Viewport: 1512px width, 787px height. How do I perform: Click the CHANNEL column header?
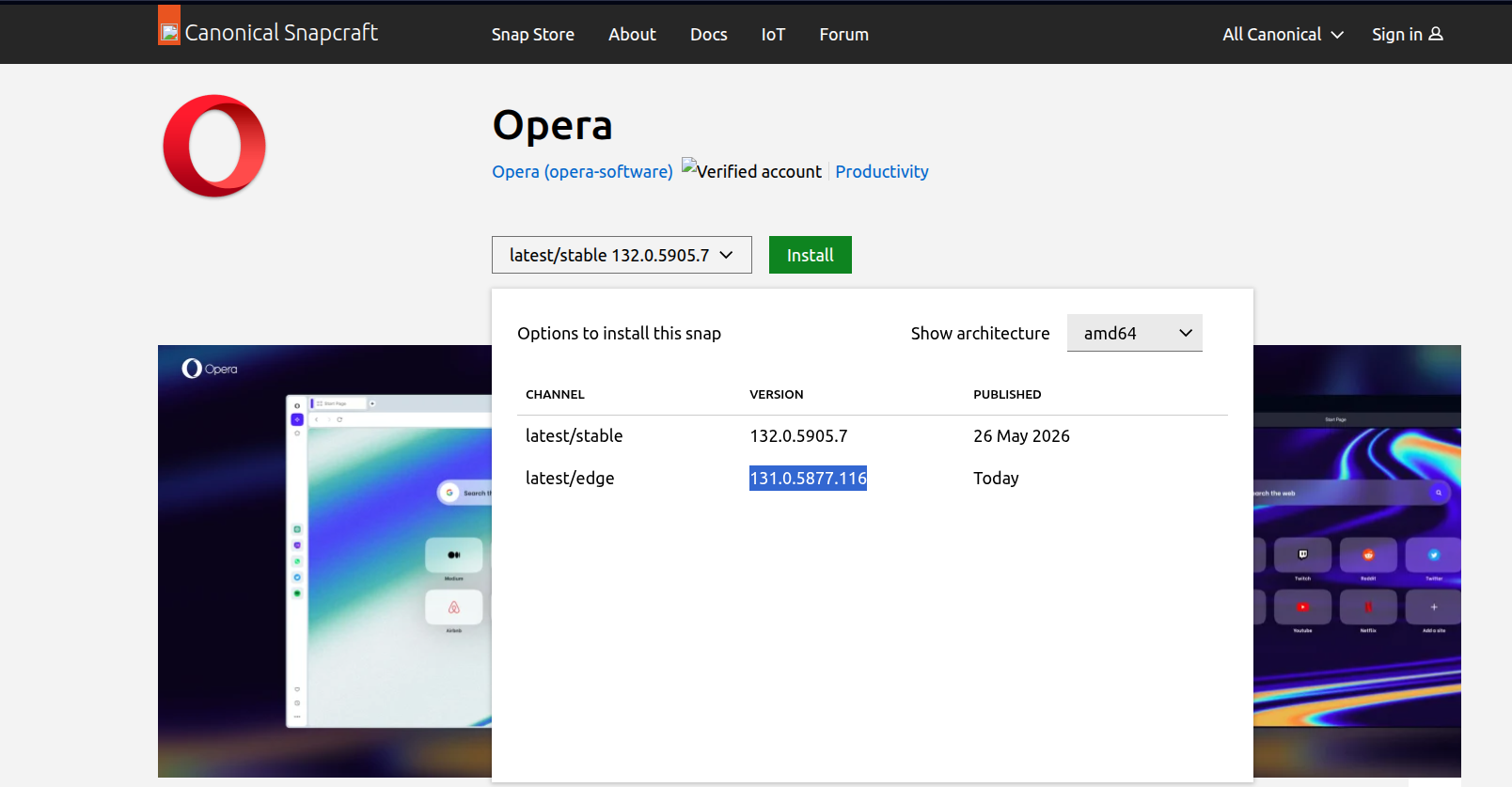555,394
